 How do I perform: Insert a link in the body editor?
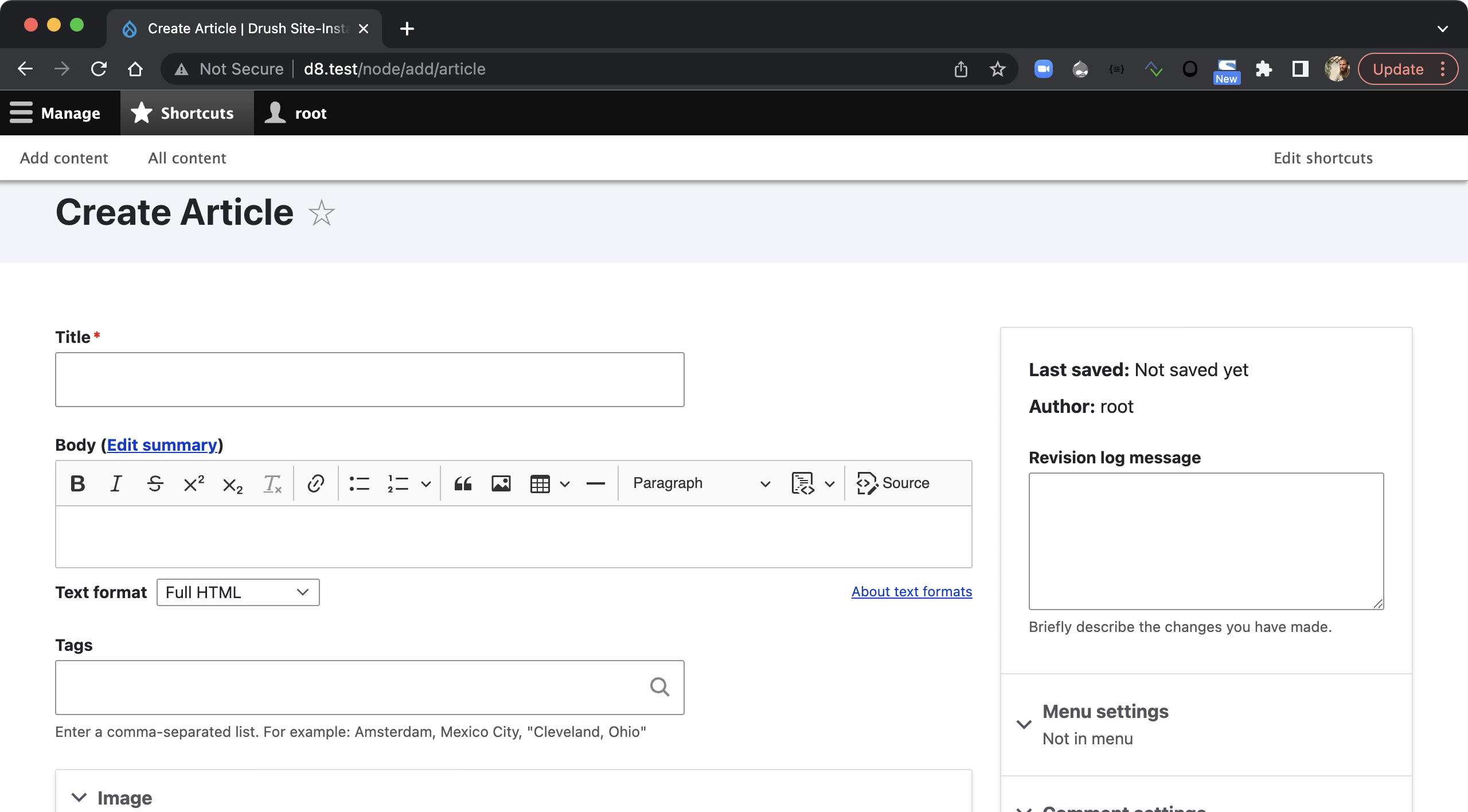315,483
